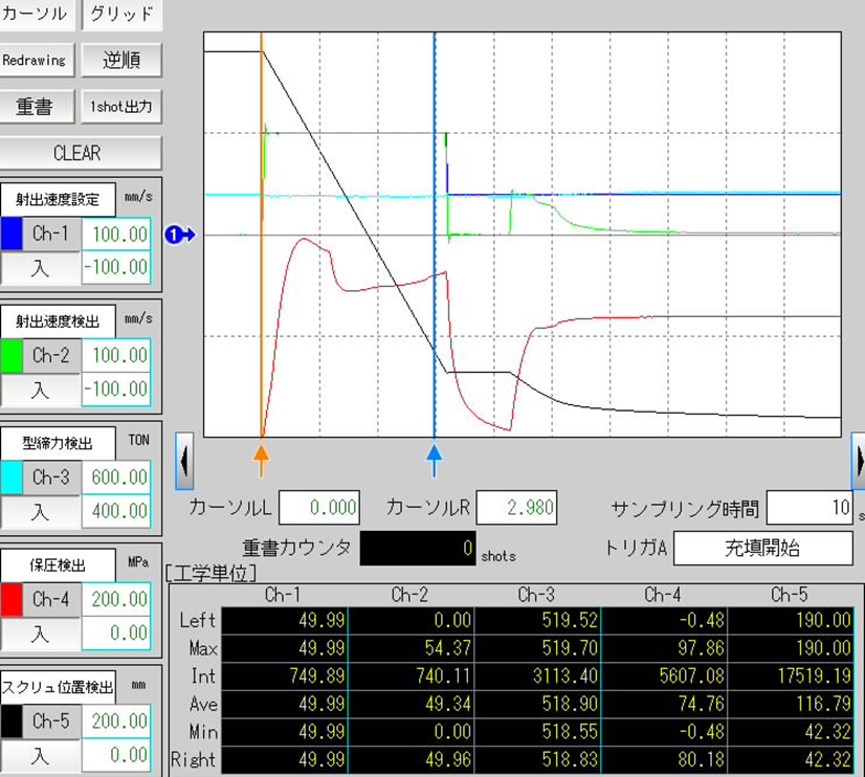Viewport: 865px width, 777px height.
Task: Click the グリッド button
Action: pyautogui.click(x=121, y=14)
